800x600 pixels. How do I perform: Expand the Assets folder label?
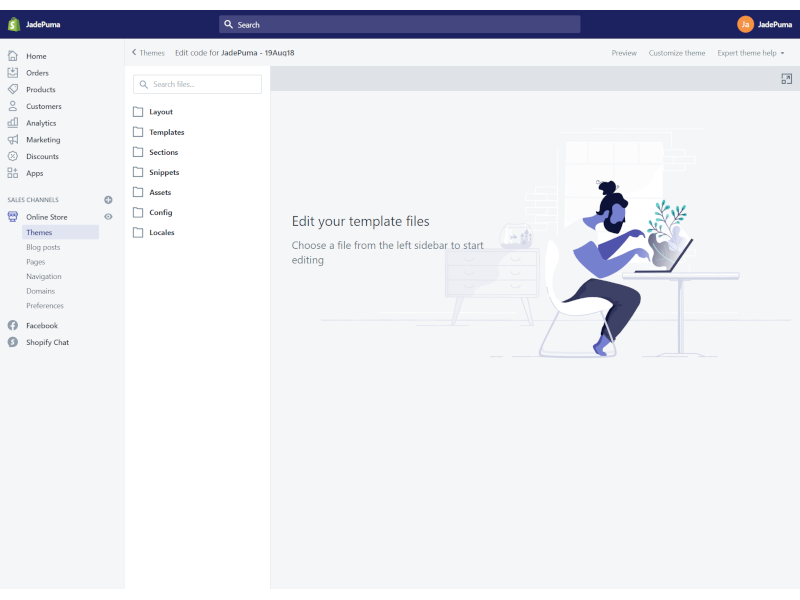160,192
